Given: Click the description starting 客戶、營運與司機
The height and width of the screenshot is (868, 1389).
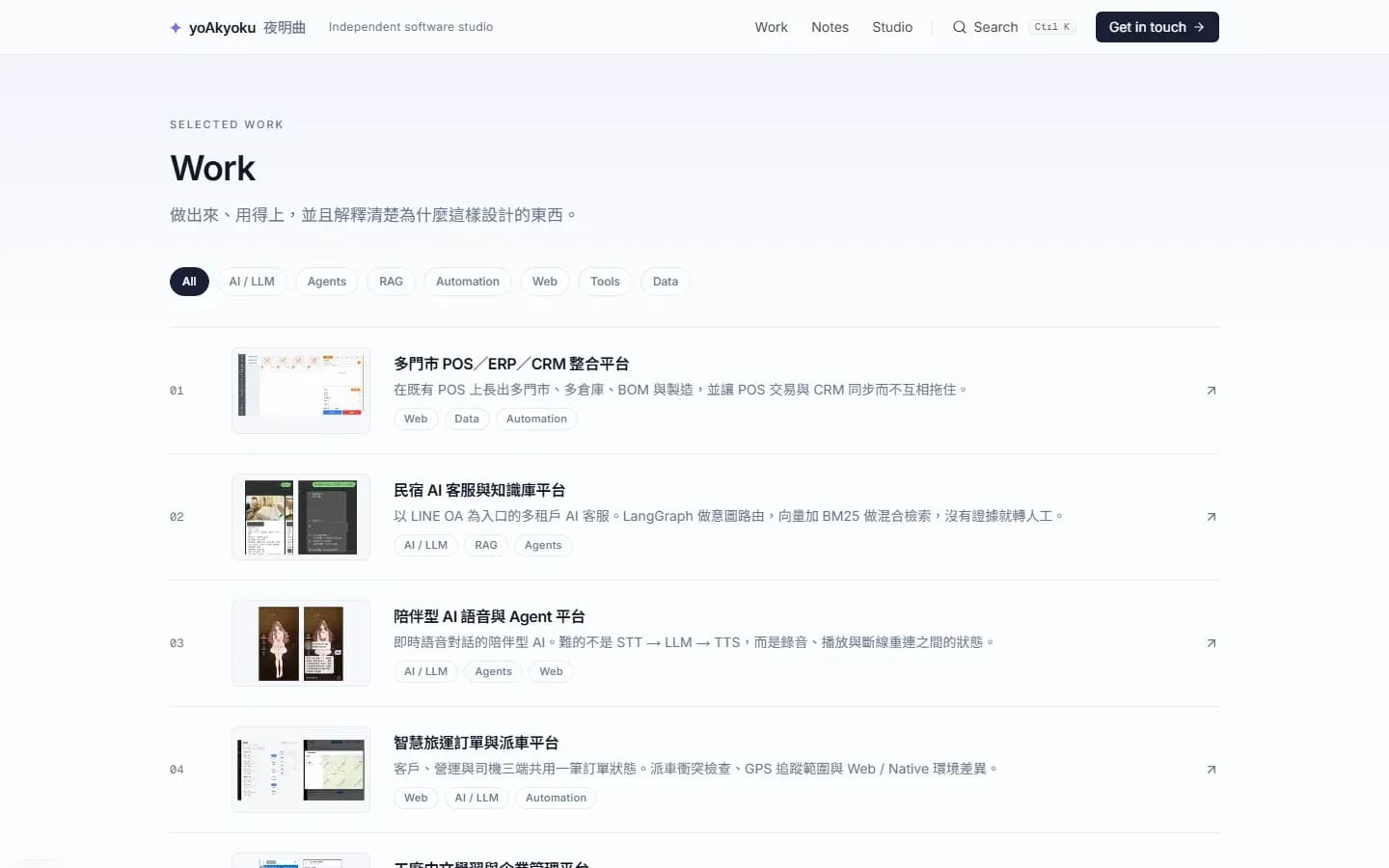Looking at the screenshot, I should pos(695,769).
